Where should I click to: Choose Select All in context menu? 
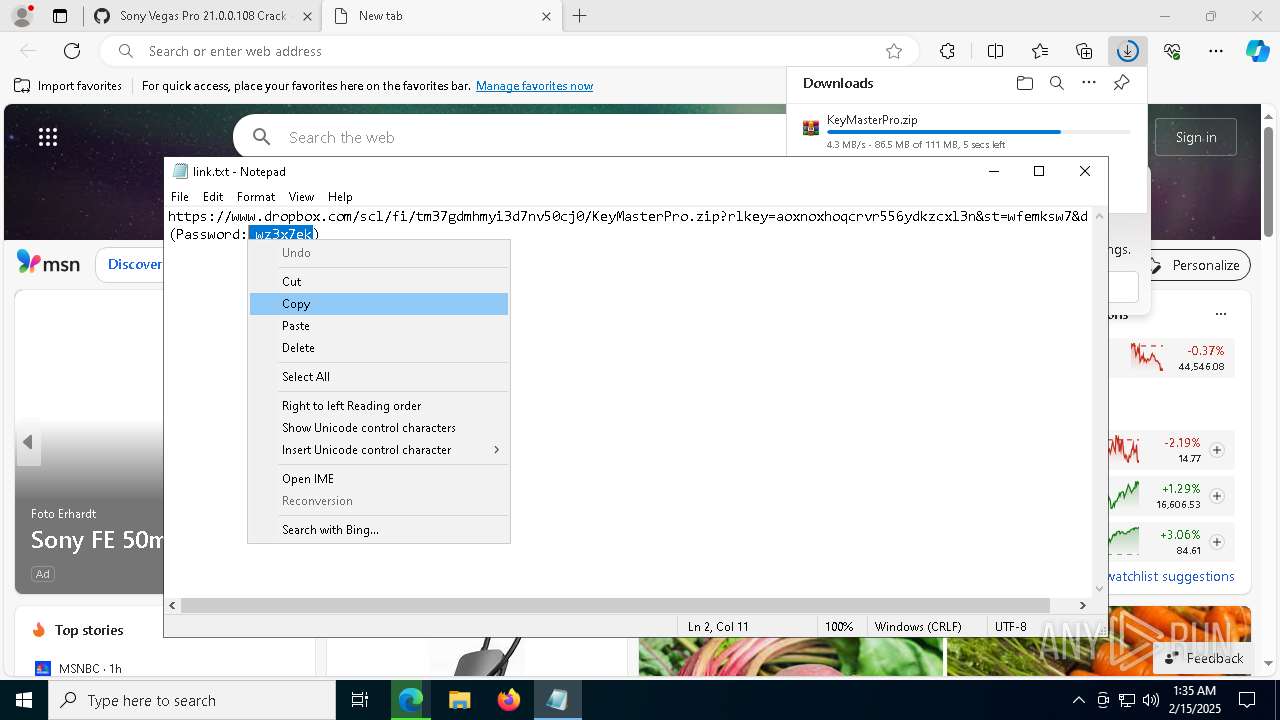point(379,377)
